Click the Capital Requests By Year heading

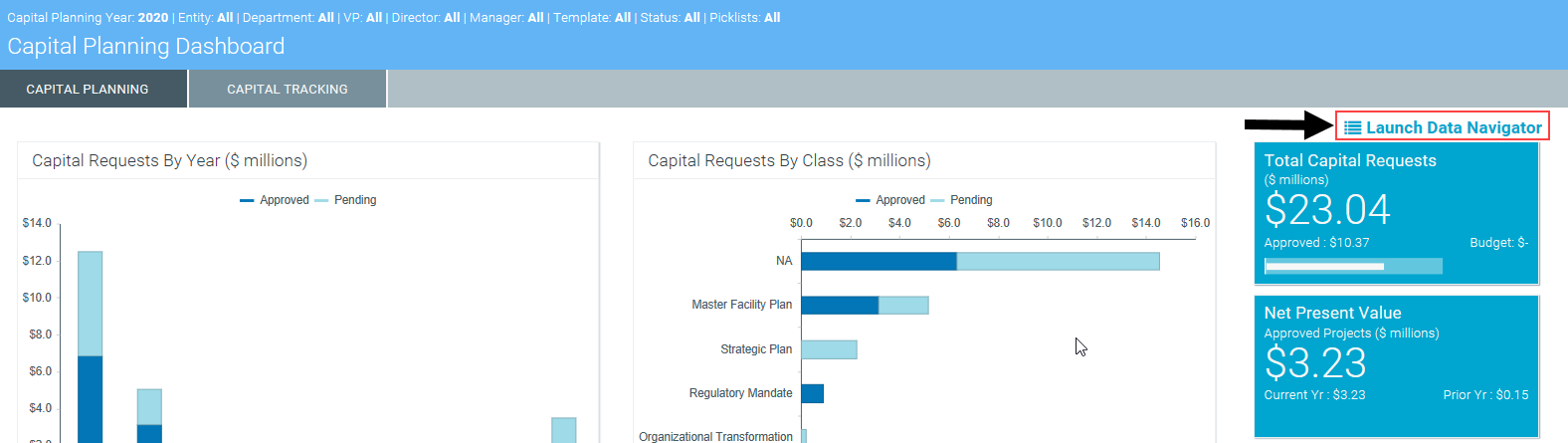169,161
